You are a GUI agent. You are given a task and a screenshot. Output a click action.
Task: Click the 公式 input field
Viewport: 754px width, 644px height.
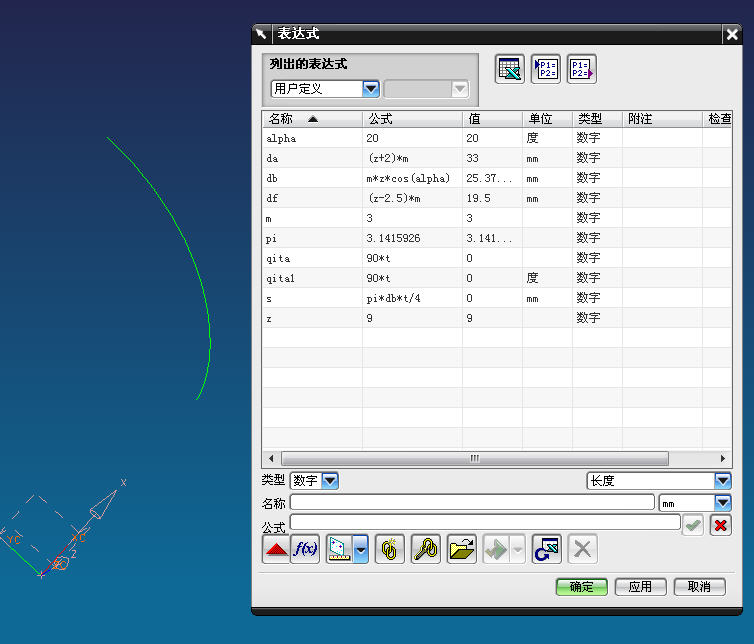pyautogui.click(x=485, y=522)
